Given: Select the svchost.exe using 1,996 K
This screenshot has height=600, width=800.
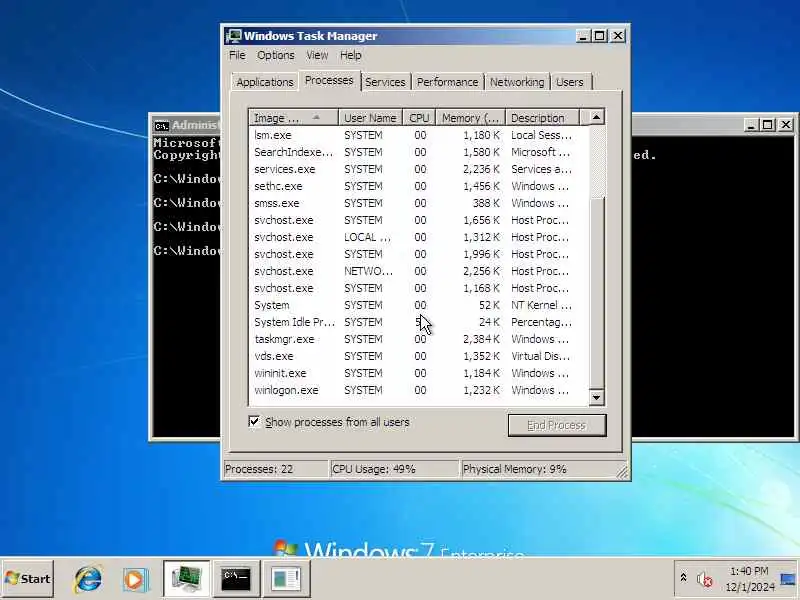Looking at the screenshot, I should pyautogui.click(x=418, y=254).
